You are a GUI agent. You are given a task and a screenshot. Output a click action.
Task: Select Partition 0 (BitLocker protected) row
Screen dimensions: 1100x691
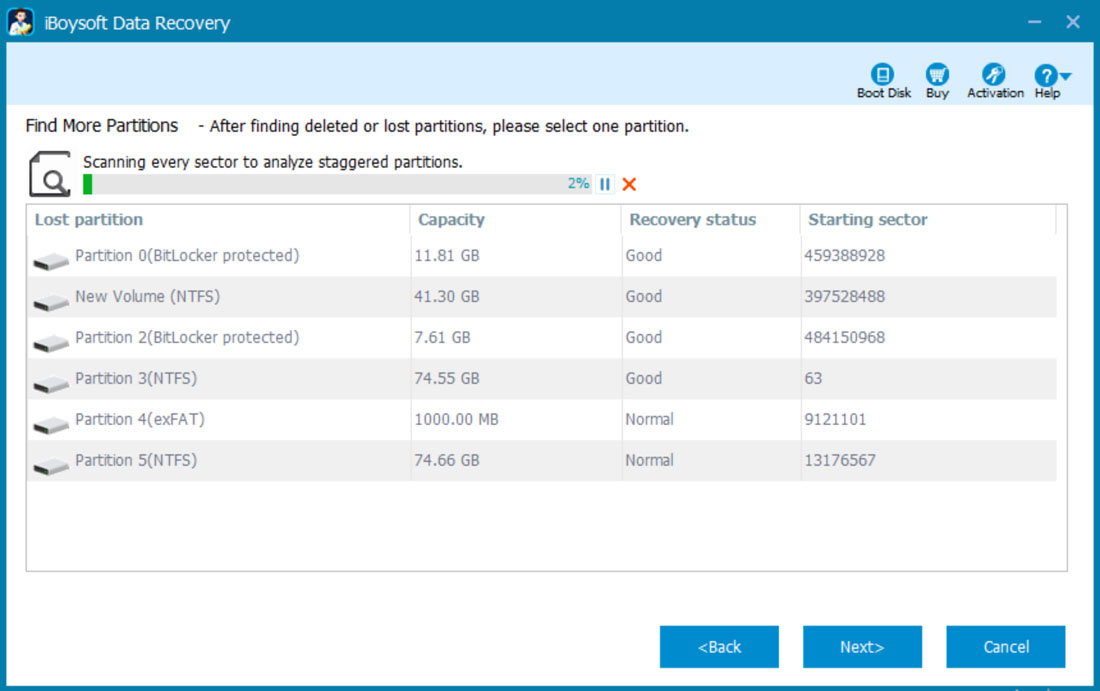[x=187, y=256]
